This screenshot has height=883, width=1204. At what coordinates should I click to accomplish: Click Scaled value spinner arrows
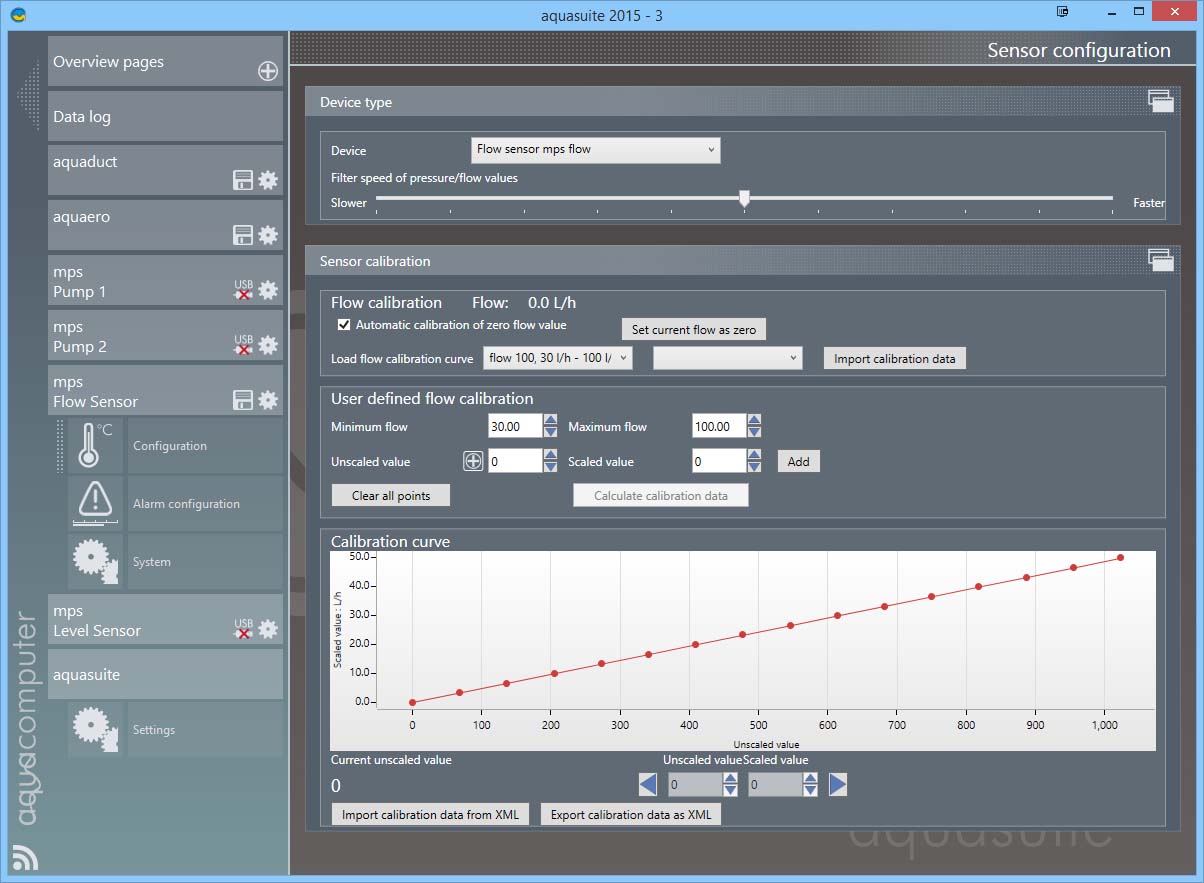pyautogui.click(x=754, y=460)
